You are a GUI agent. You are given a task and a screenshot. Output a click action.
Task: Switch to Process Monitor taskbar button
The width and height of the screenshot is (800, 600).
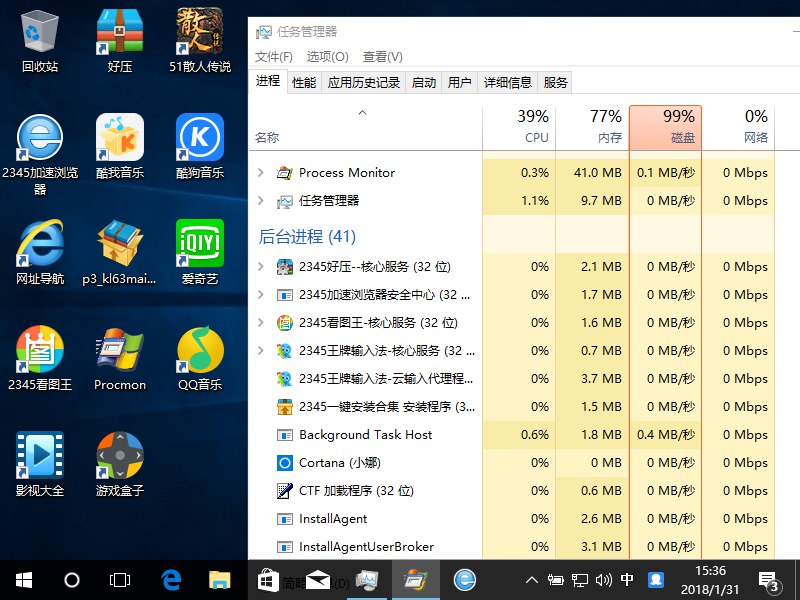[x=416, y=580]
